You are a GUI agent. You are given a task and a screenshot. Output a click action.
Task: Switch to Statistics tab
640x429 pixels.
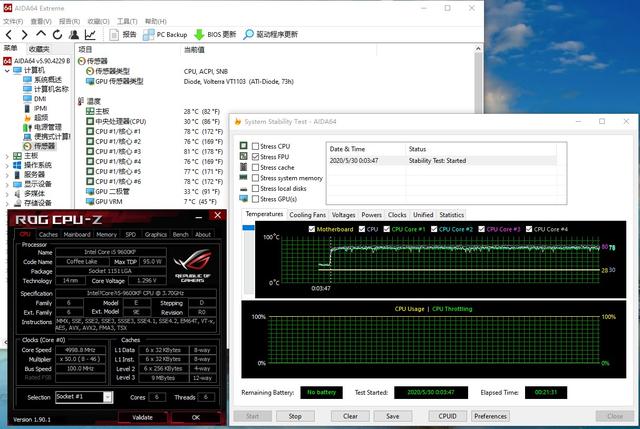pyautogui.click(x=452, y=215)
